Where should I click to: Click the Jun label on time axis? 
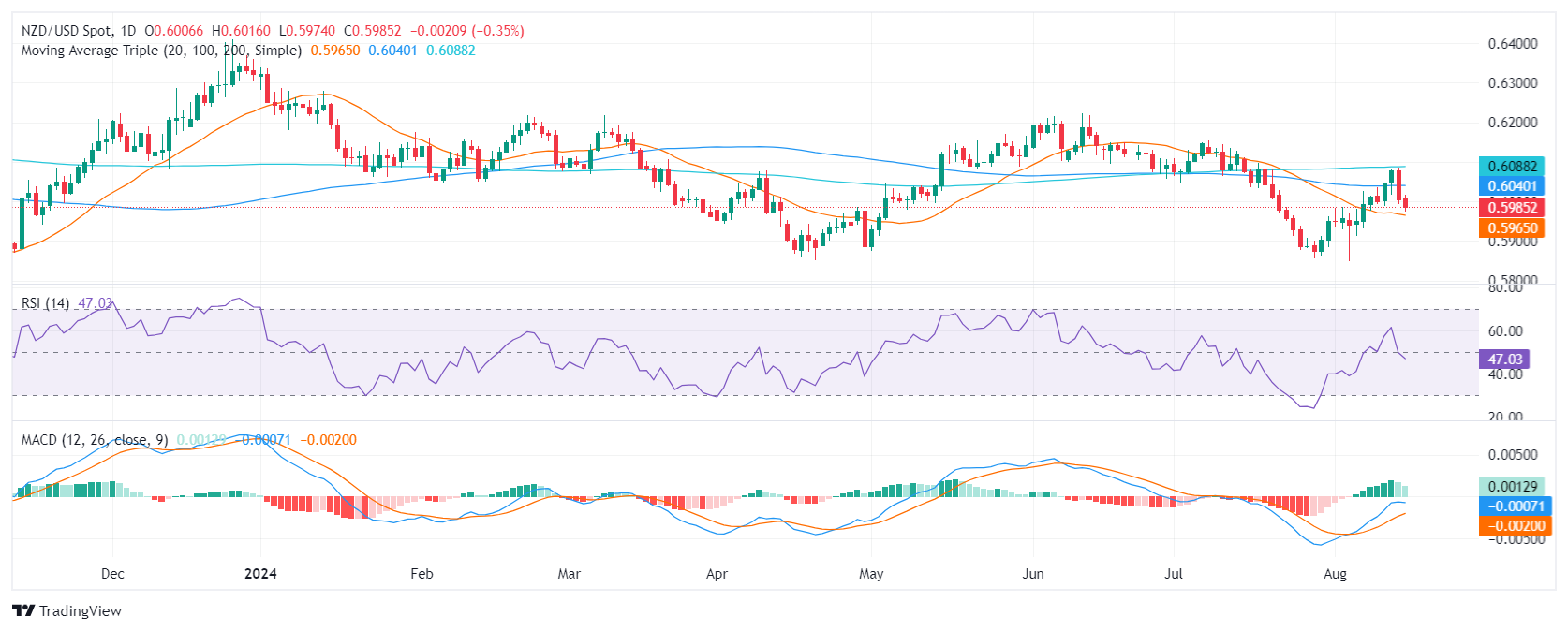pyautogui.click(x=1032, y=574)
